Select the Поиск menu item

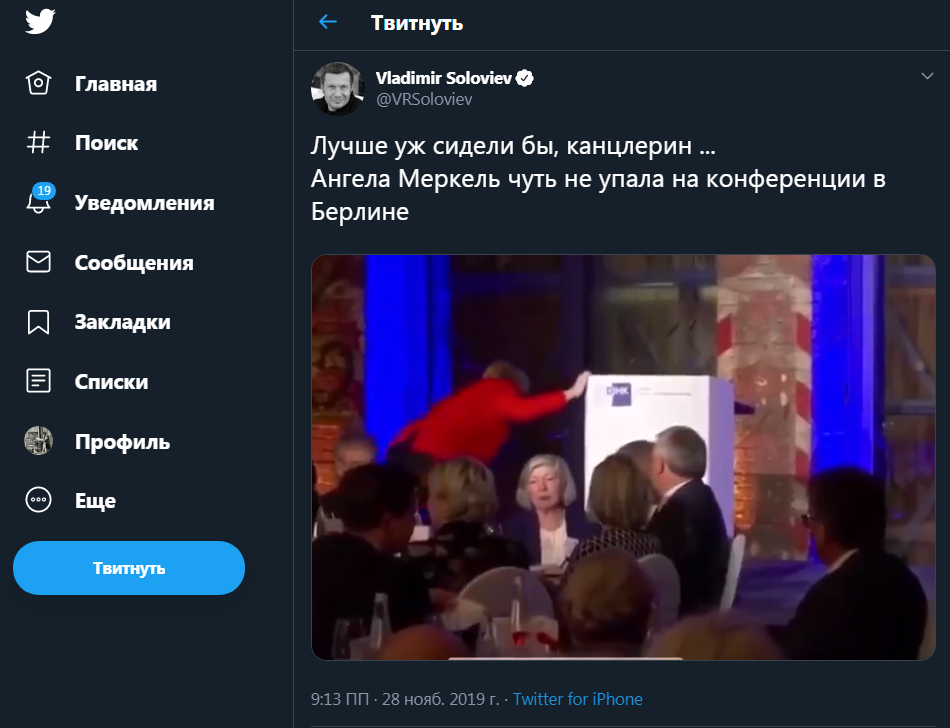[x=106, y=143]
